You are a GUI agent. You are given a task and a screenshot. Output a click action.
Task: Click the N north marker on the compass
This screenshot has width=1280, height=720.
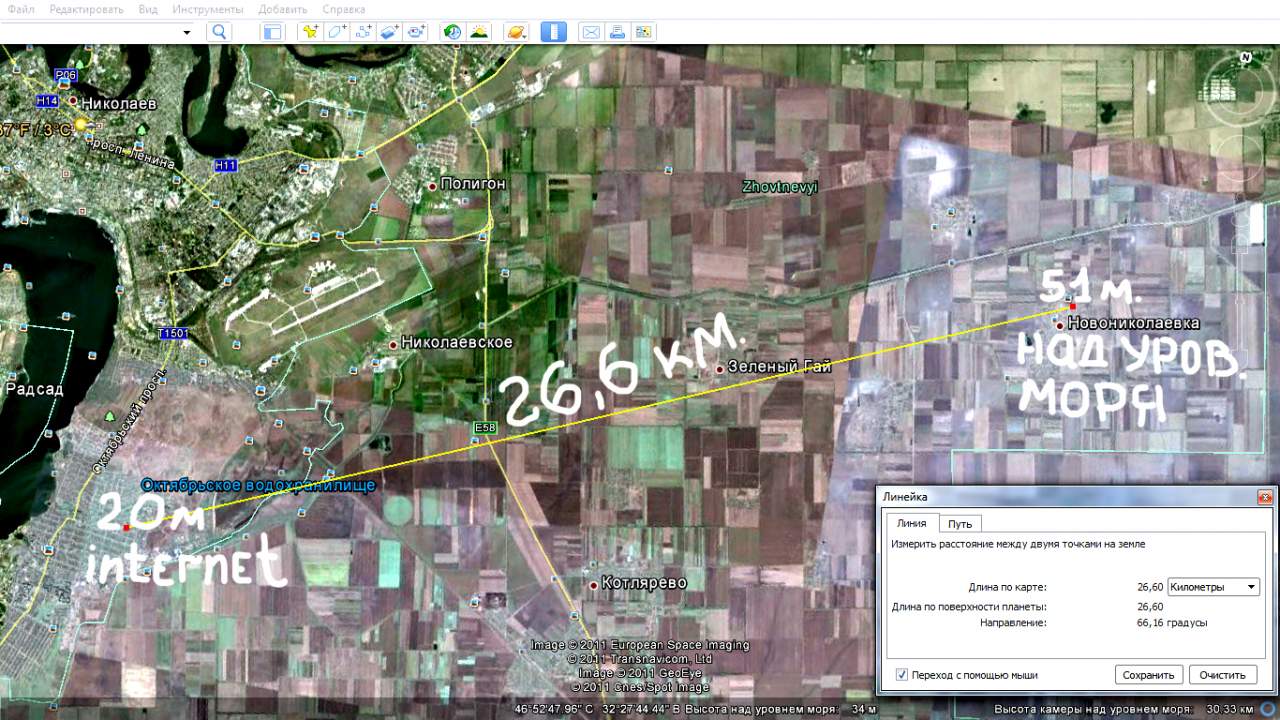[x=1246, y=58]
